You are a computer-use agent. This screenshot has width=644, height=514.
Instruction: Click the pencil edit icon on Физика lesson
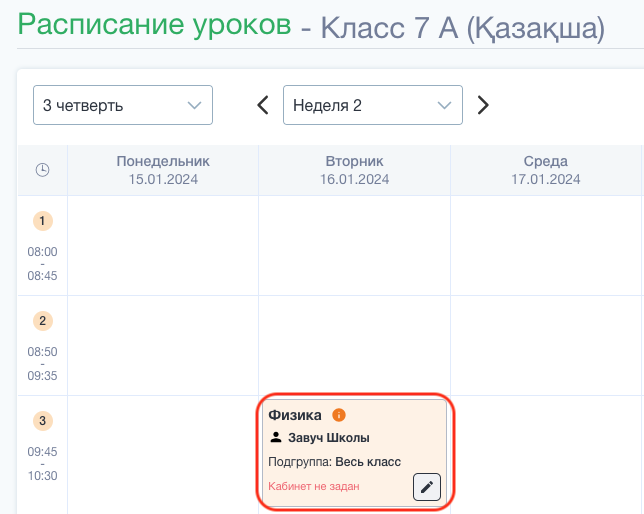pyautogui.click(x=427, y=487)
